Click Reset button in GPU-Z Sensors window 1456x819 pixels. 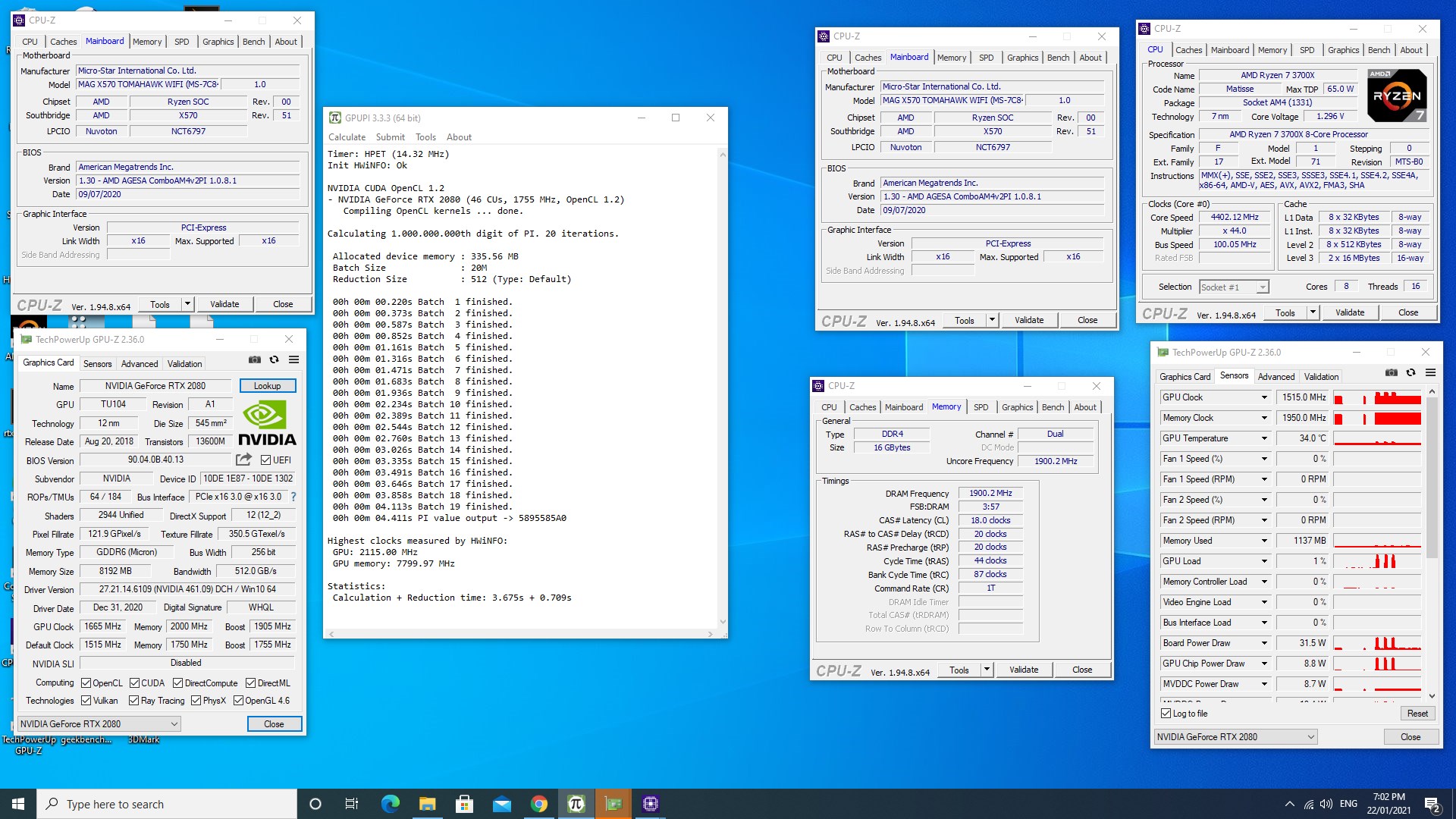(x=1417, y=714)
